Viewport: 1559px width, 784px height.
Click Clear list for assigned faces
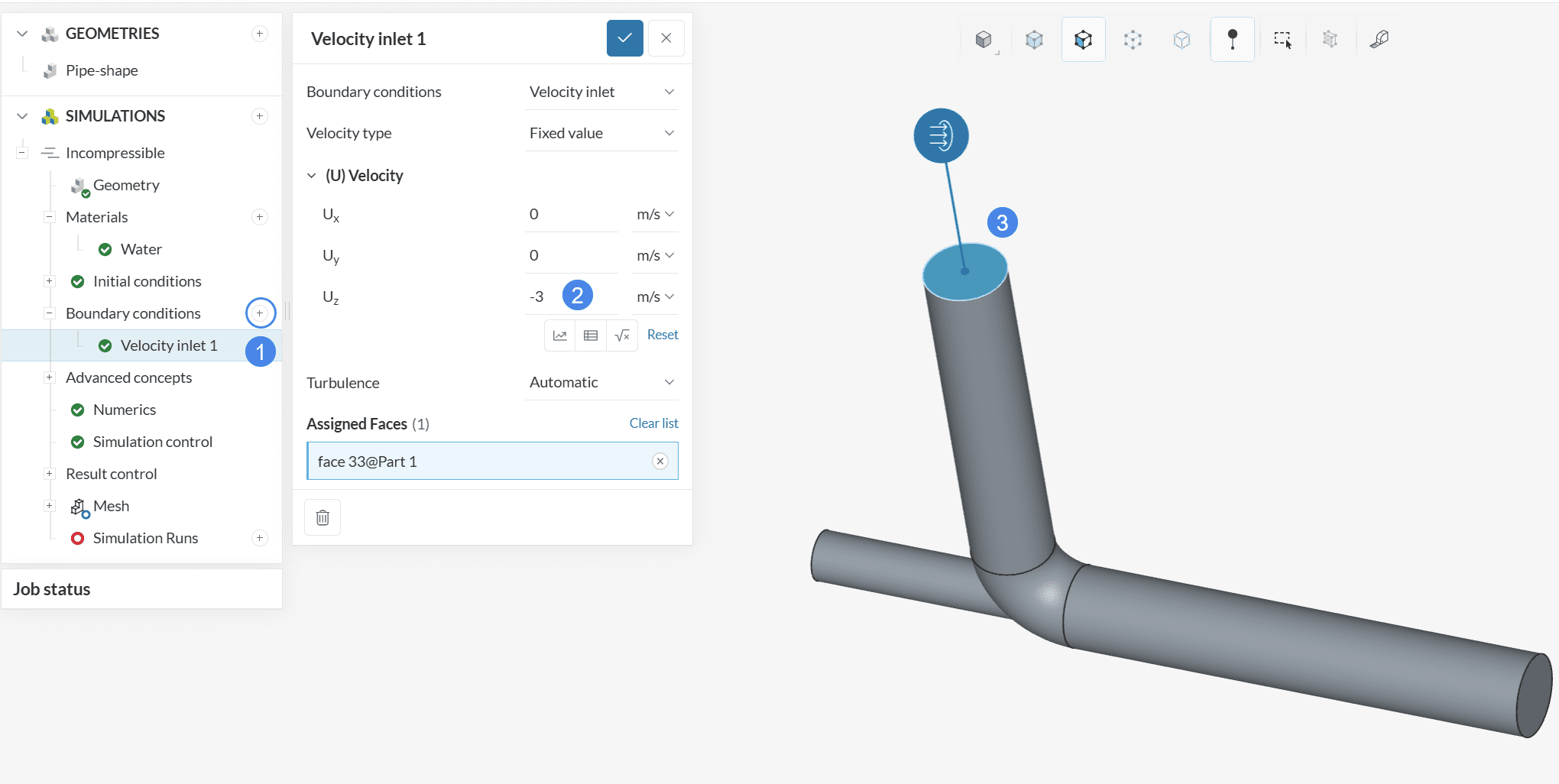pyautogui.click(x=653, y=423)
